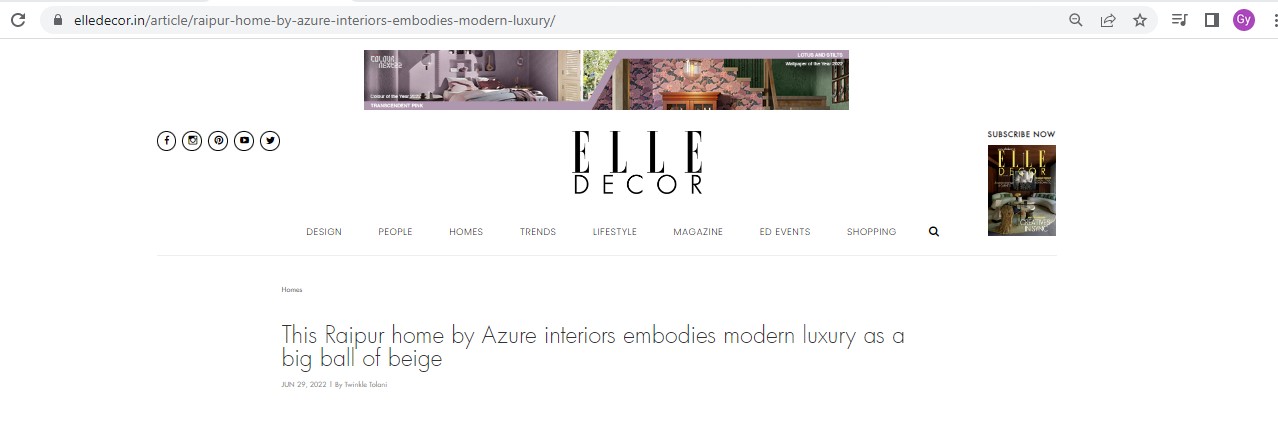This screenshot has height=429, width=1278.
Task: Click the Homes breadcrumb link
Action: tap(292, 290)
